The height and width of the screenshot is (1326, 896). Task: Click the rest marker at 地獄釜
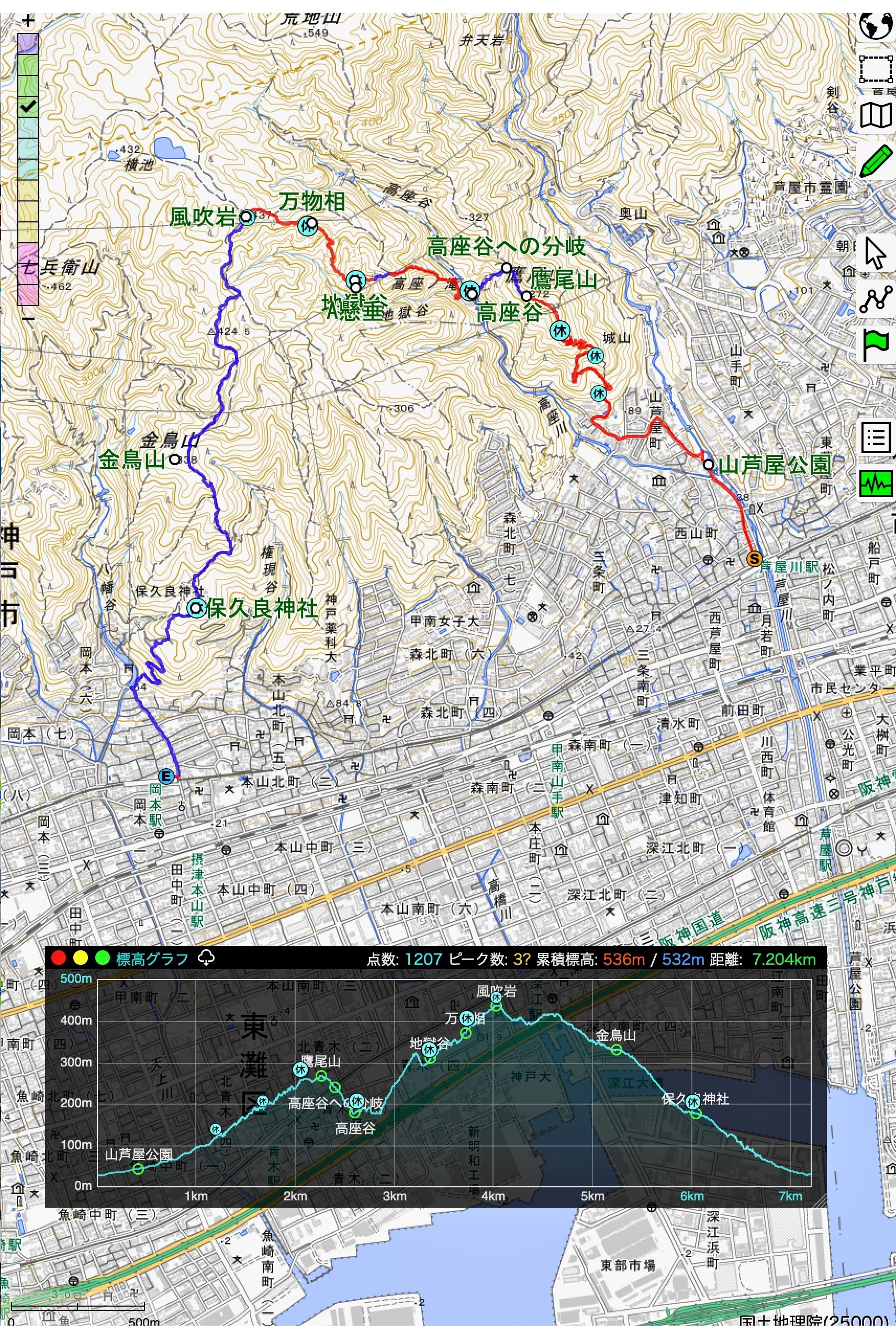355,279
